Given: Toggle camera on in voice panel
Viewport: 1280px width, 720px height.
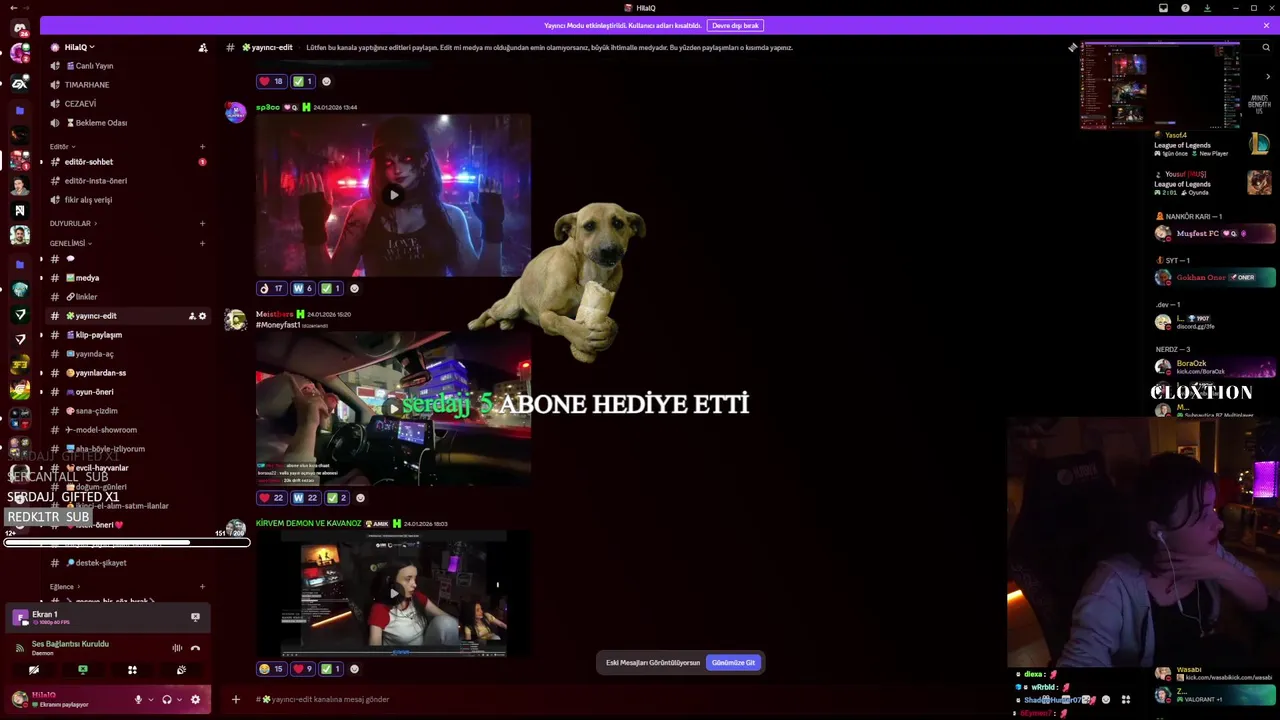Looking at the screenshot, I should click(x=34, y=670).
